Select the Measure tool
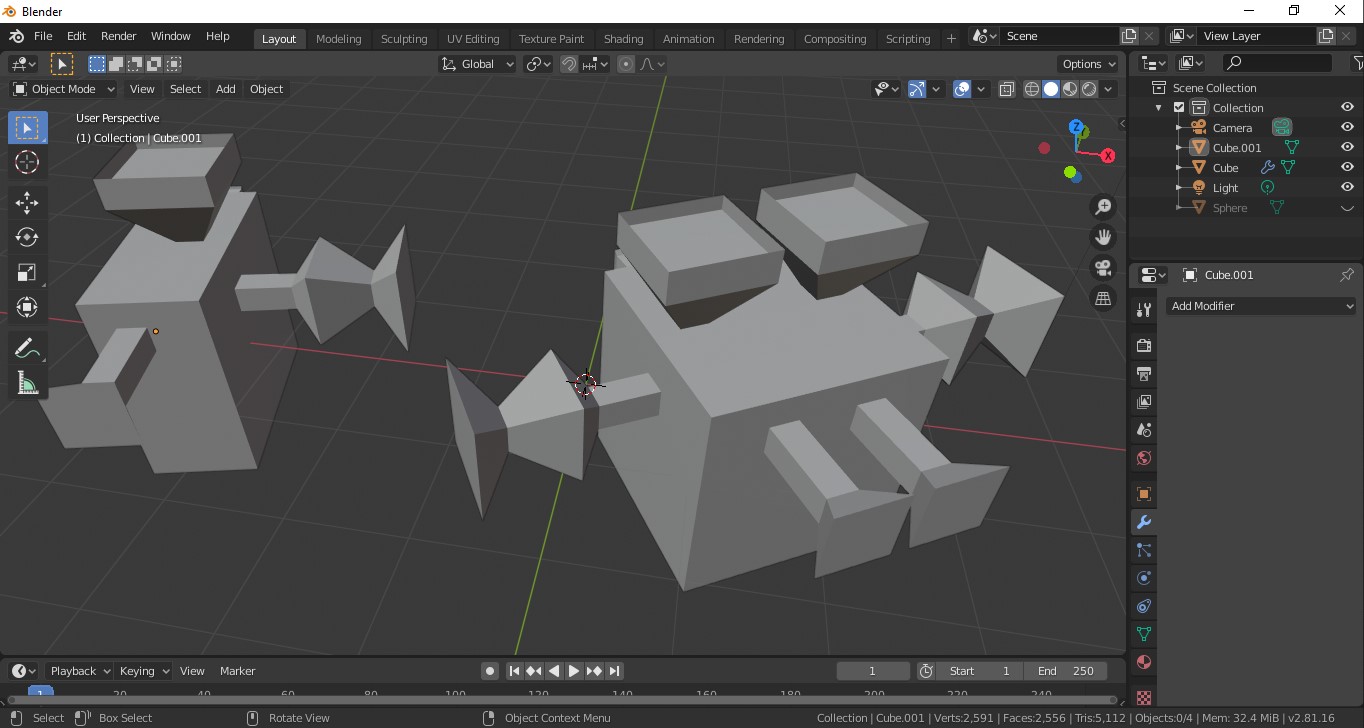The image size is (1364, 728). point(27,382)
